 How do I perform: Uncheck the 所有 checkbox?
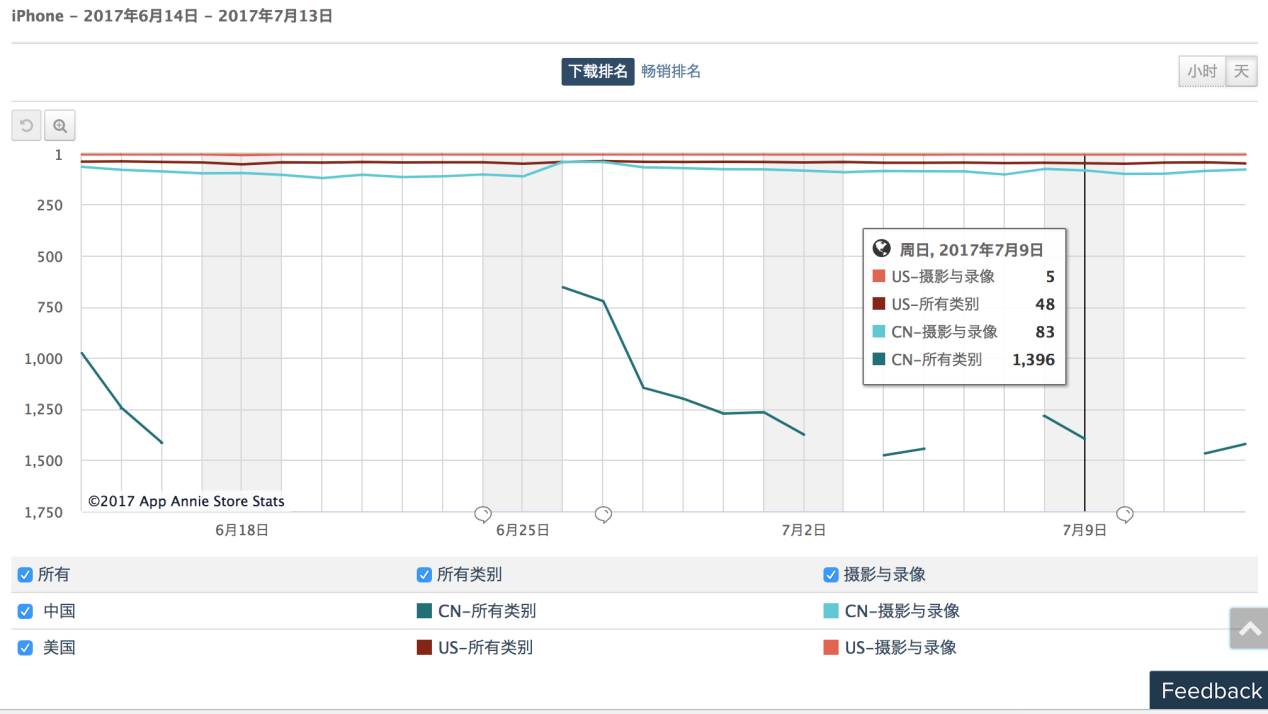point(25,575)
